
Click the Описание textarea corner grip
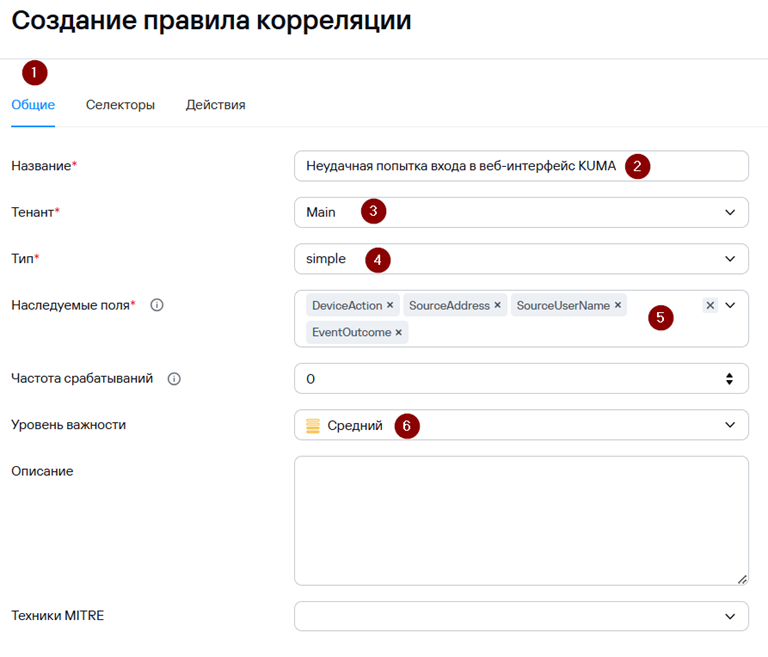[x=742, y=579]
